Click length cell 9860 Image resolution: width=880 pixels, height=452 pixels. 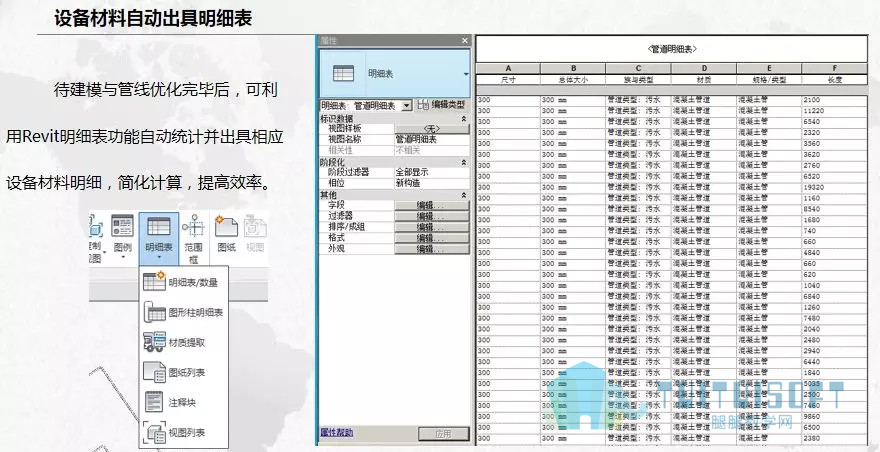[836, 417]
